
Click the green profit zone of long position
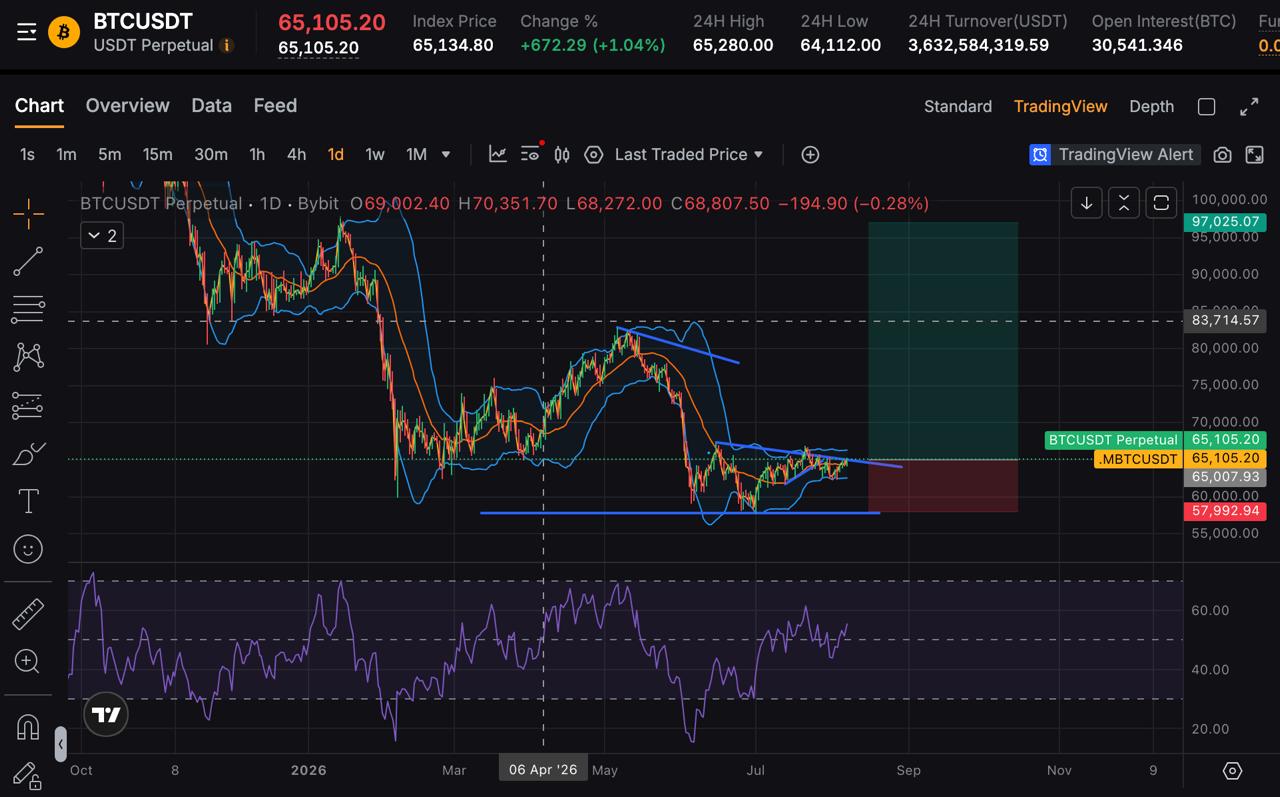[x=943, y=340]
